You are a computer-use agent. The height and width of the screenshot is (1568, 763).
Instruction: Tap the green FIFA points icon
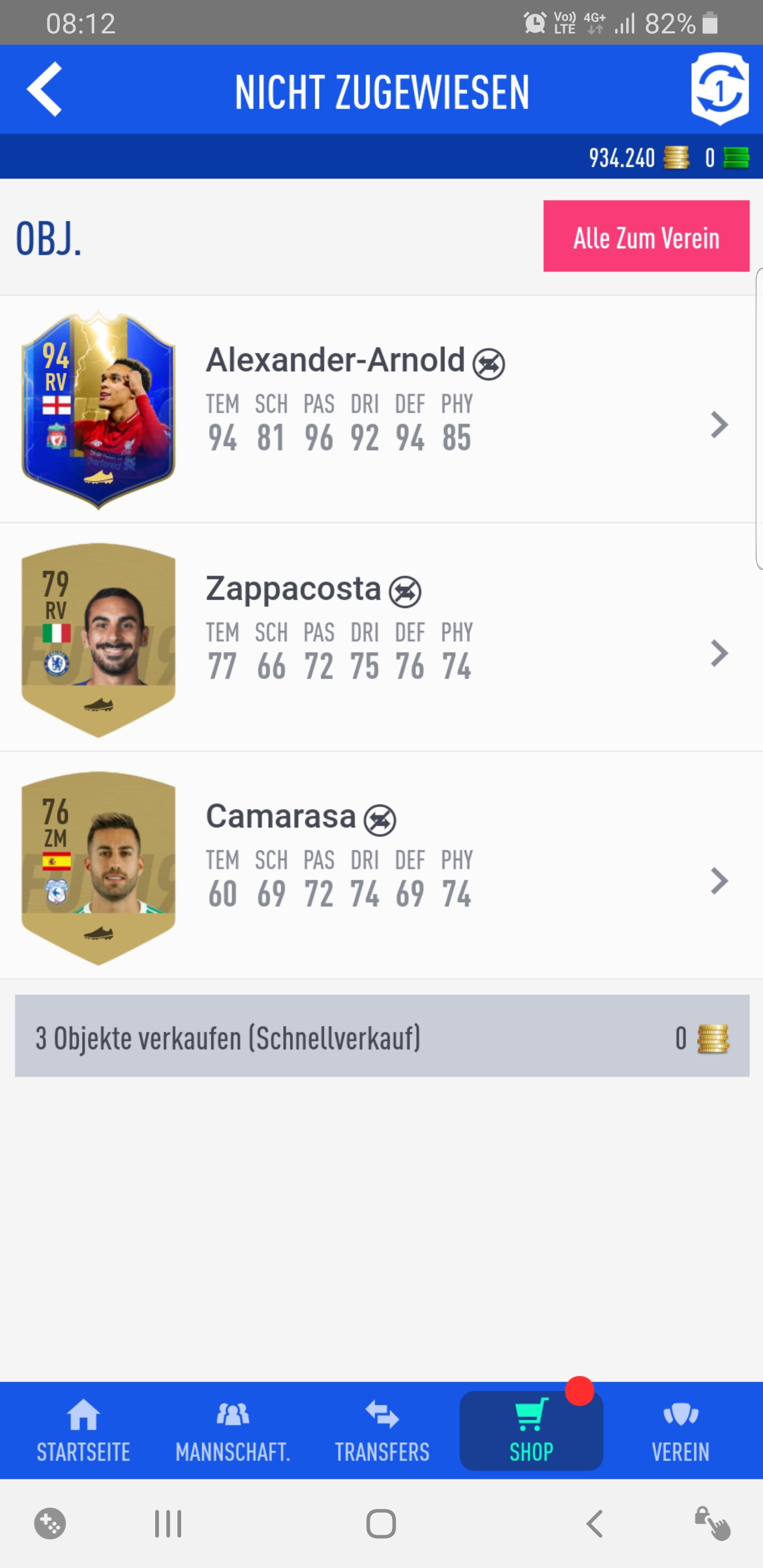(735, 158)
